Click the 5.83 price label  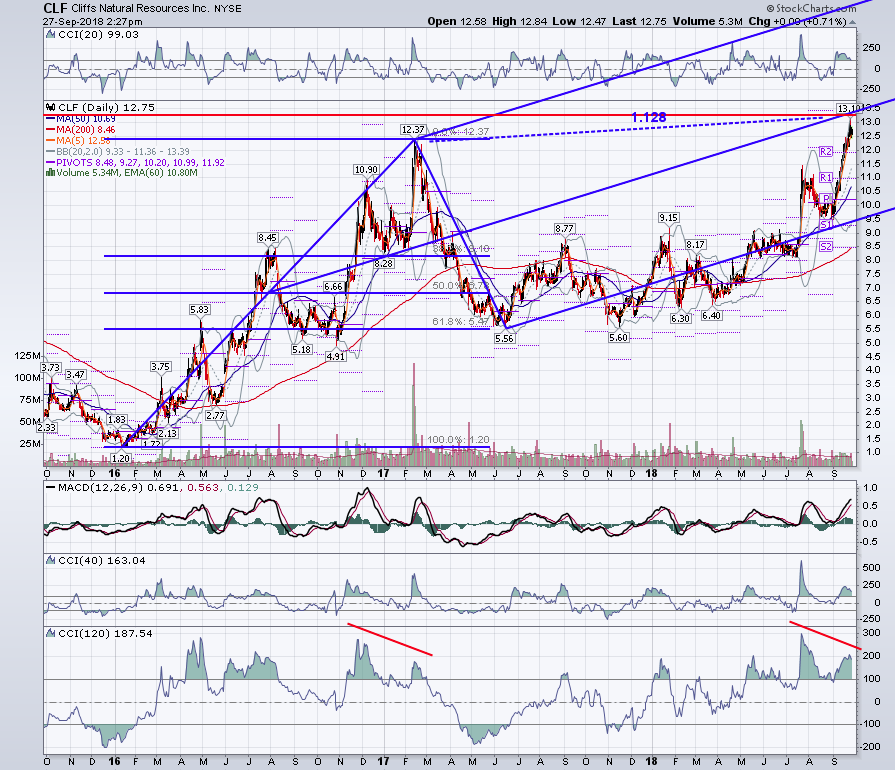[x=200, y=309]
